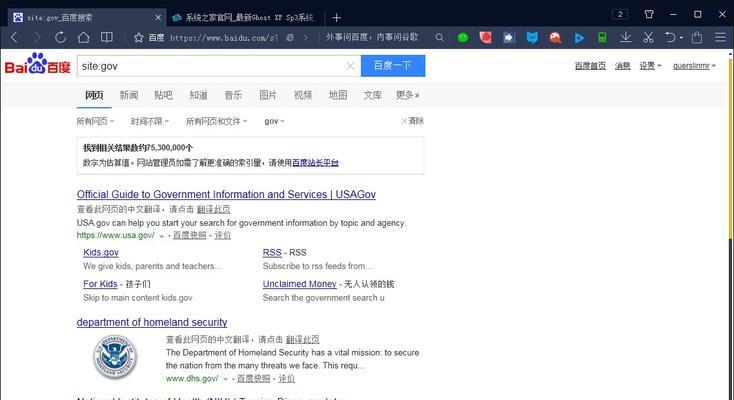Expand the 时间不限 time filter
734x400 pixels.
[x=150, y=121]
